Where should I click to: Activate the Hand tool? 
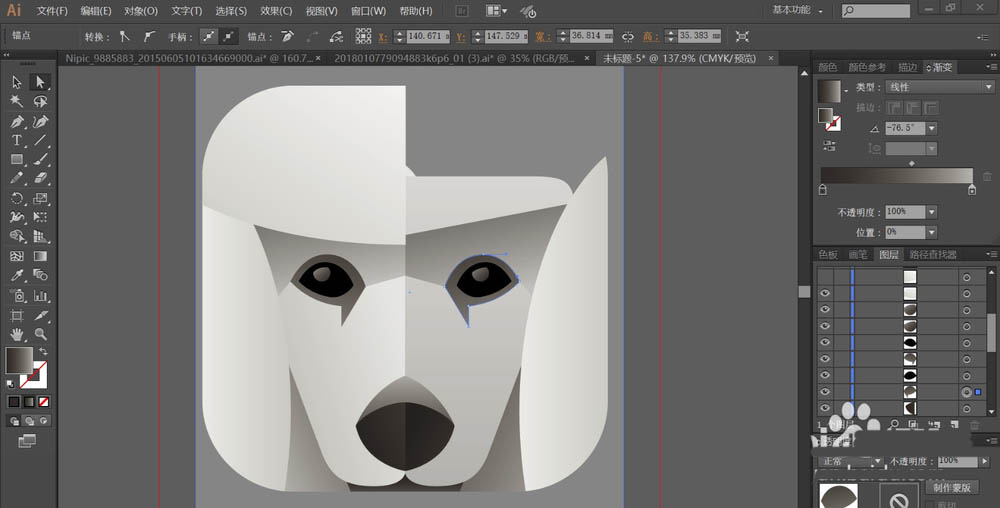[17, 334]
